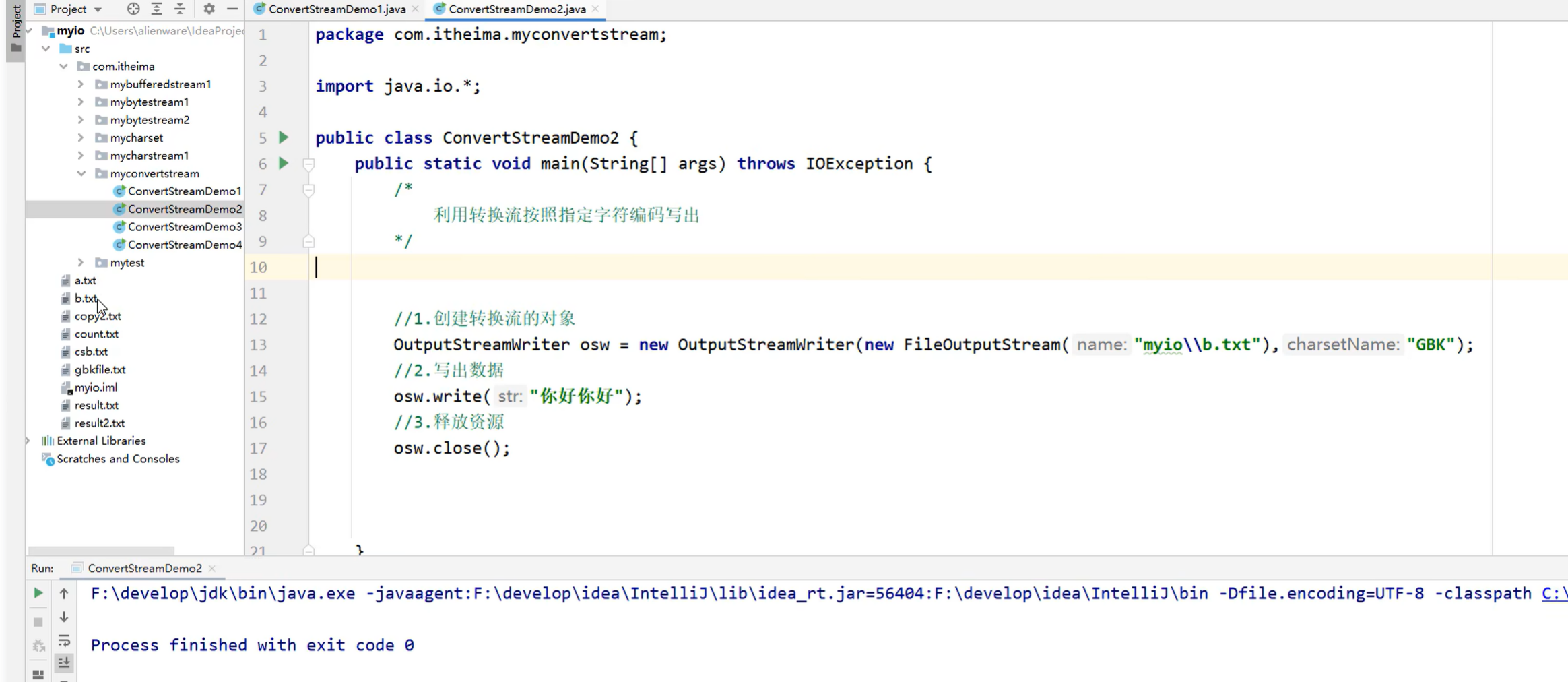The width and height of the screenshot is (1568, 682).
Task: Expand the mytest package folder
Action: pos(80,262)
